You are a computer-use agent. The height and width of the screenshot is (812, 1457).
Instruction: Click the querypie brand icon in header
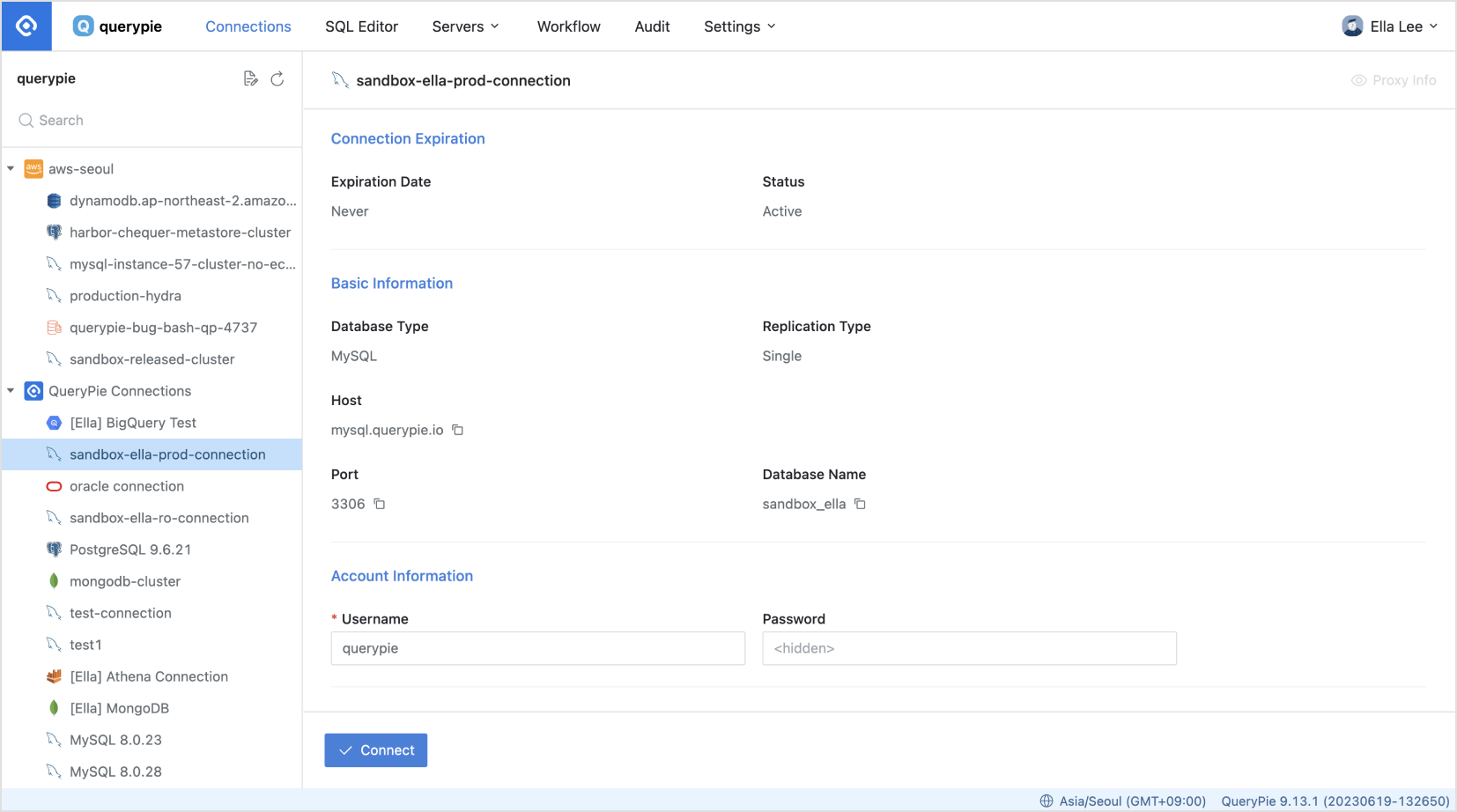[x=83, y=26]
